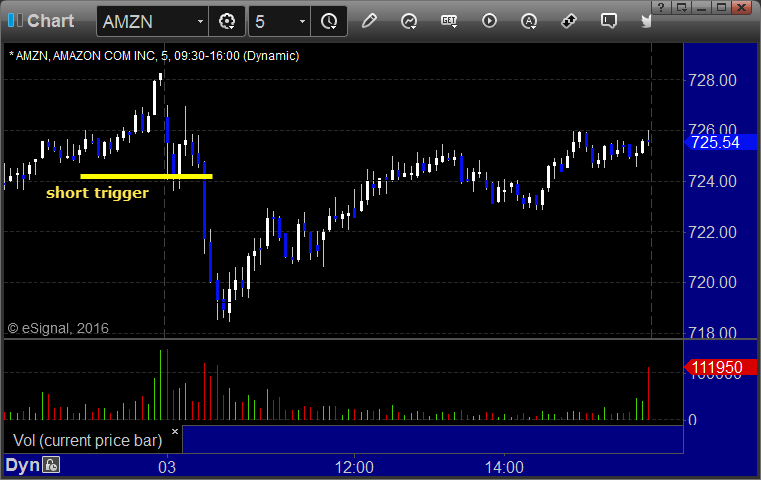Image resolution: width=761 pixels, height=480 pixels.
Task: Open the help question mark button
Action: point(661,7)
